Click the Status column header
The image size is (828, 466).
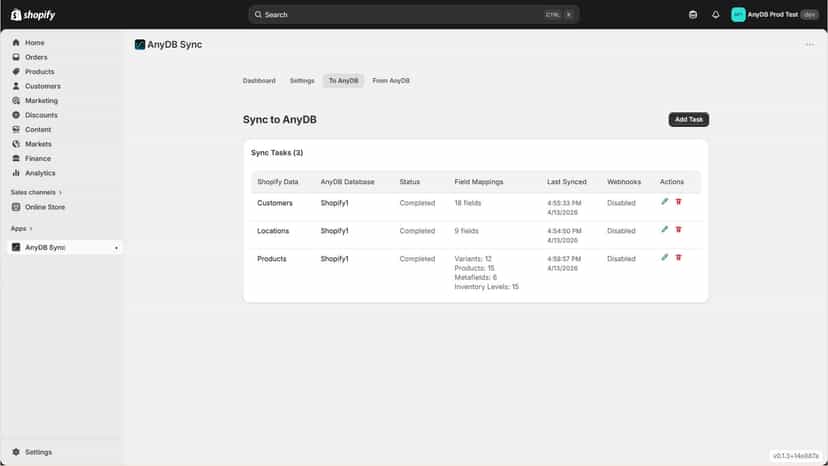click(410, 182)
